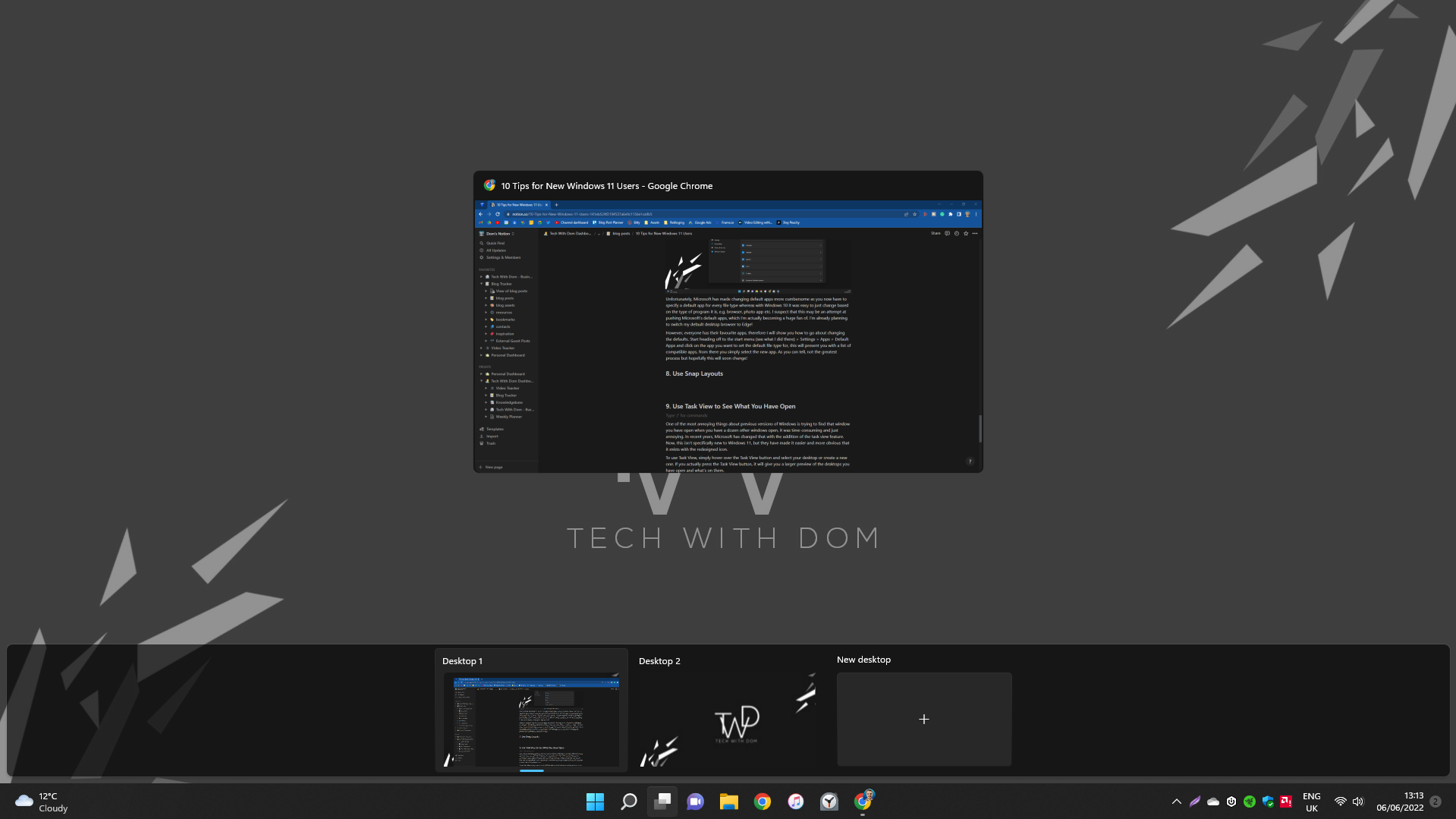Screen dimensions: 1456x819
Task: Open the Trash in Notion's sidebar
Action: tap(490, 443)
